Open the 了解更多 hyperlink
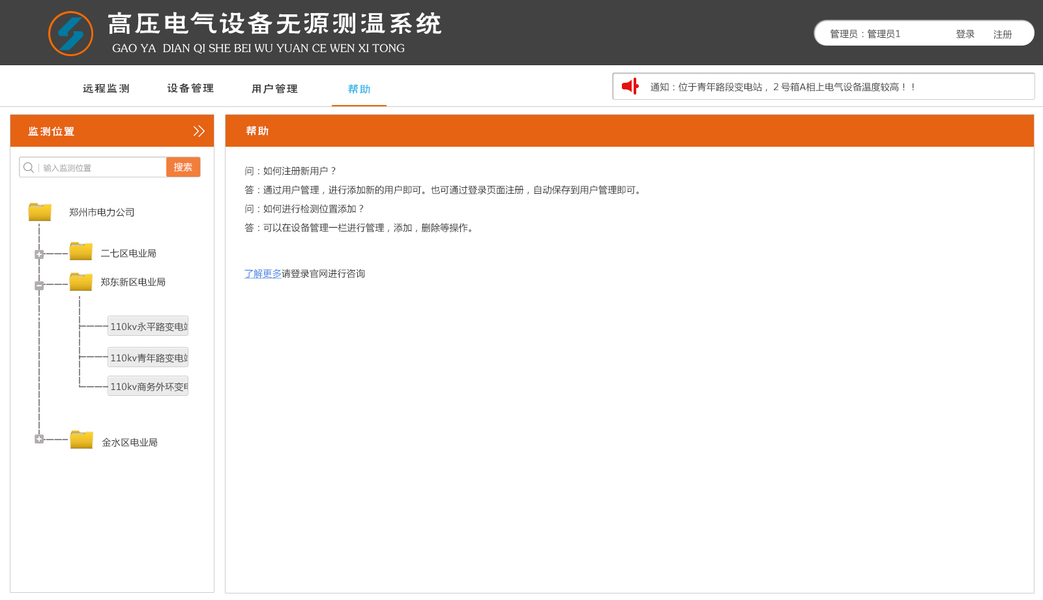 (x=263, y=273)
